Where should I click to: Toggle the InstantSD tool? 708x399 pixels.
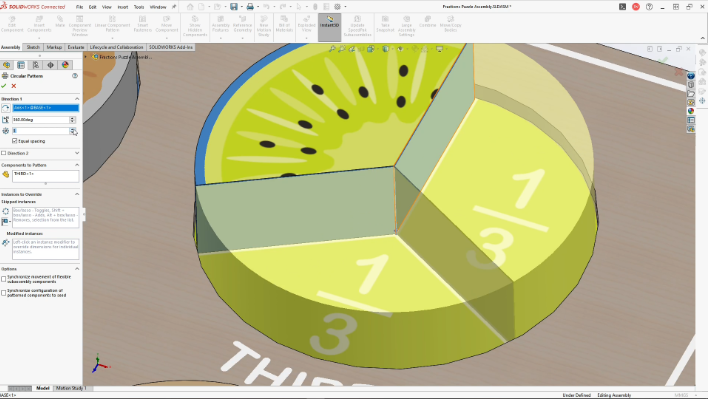point(329,27)
